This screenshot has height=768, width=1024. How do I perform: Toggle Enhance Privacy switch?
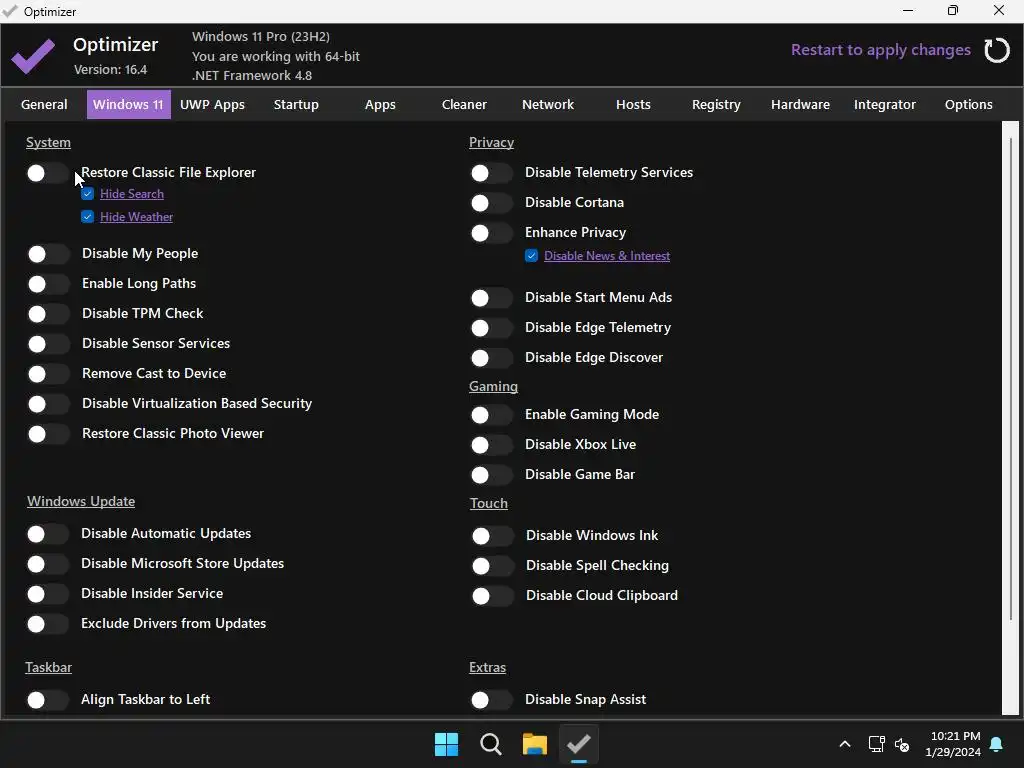(x=491, y=233)
